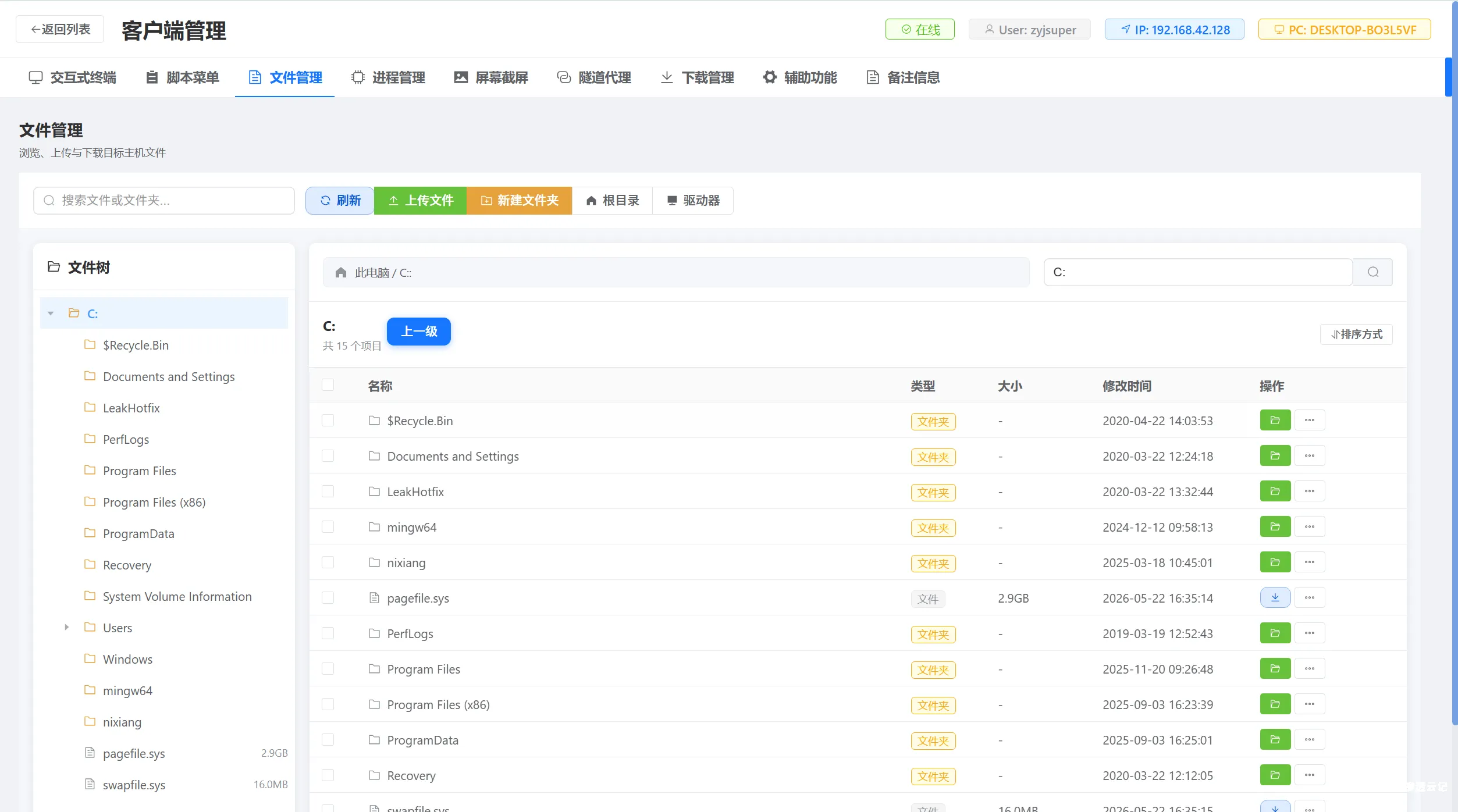Click the 返回列表 back button
This screenshot has width=1458, height=812.
pyautogui.click(x=60, y=29)
